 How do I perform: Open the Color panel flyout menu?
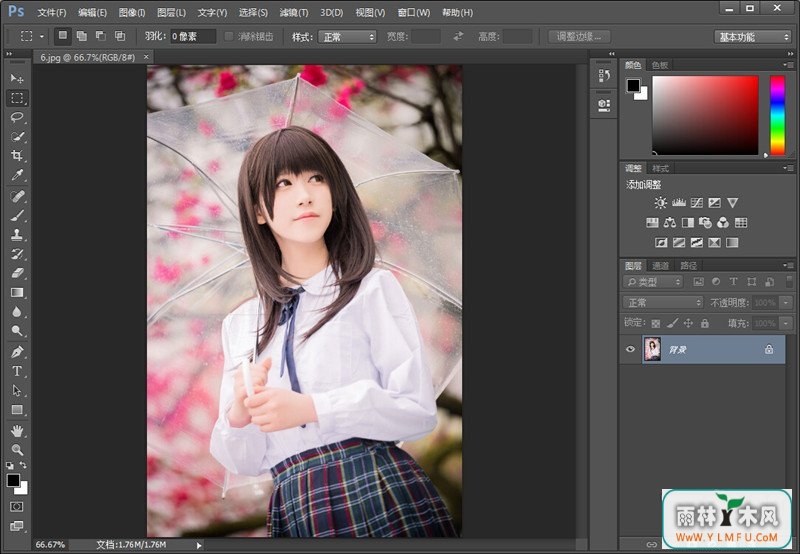coord(789,65)
